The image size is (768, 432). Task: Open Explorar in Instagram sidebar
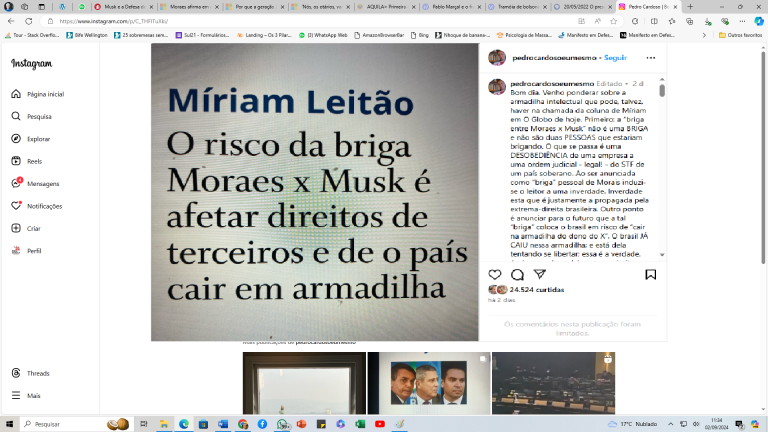[x=39, y=139]
